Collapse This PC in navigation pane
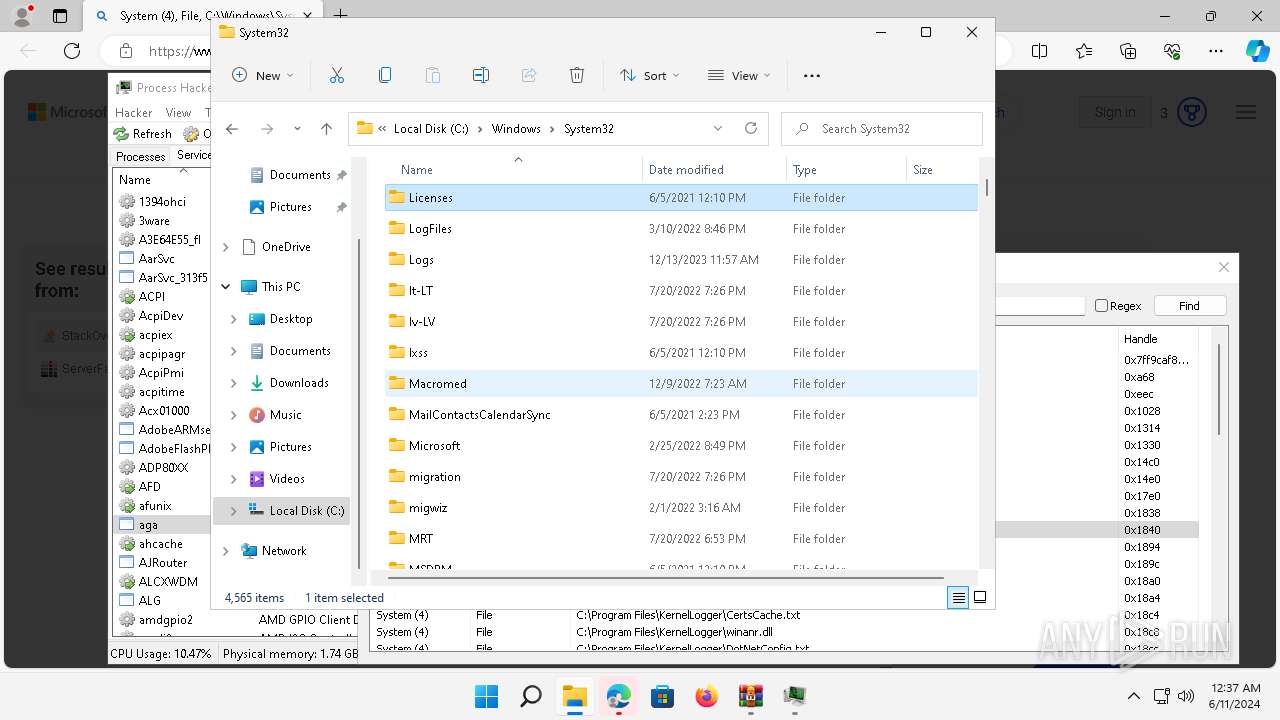The image size is (1280, 720). pos(225,287)
